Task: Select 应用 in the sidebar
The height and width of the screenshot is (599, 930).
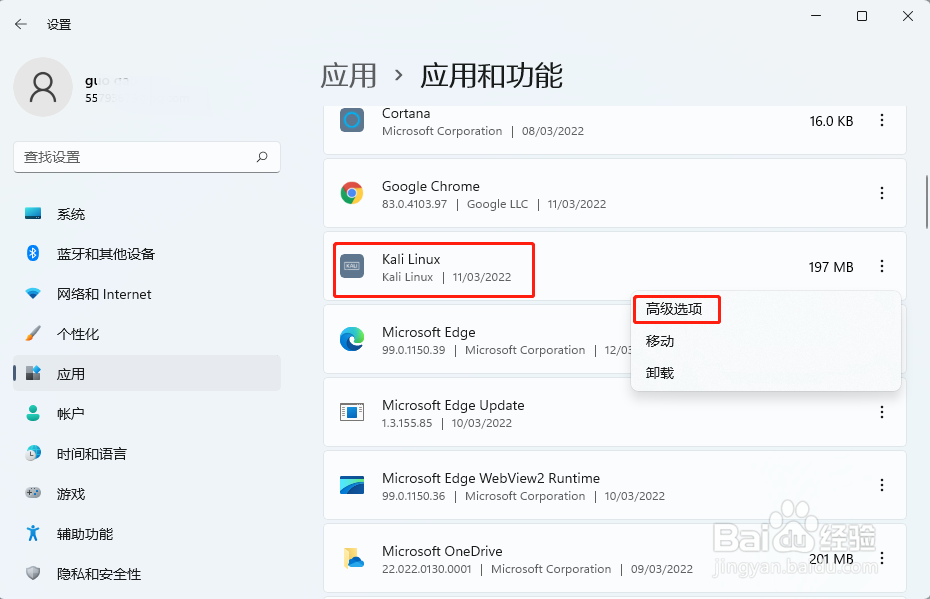Action: [146, 374]
